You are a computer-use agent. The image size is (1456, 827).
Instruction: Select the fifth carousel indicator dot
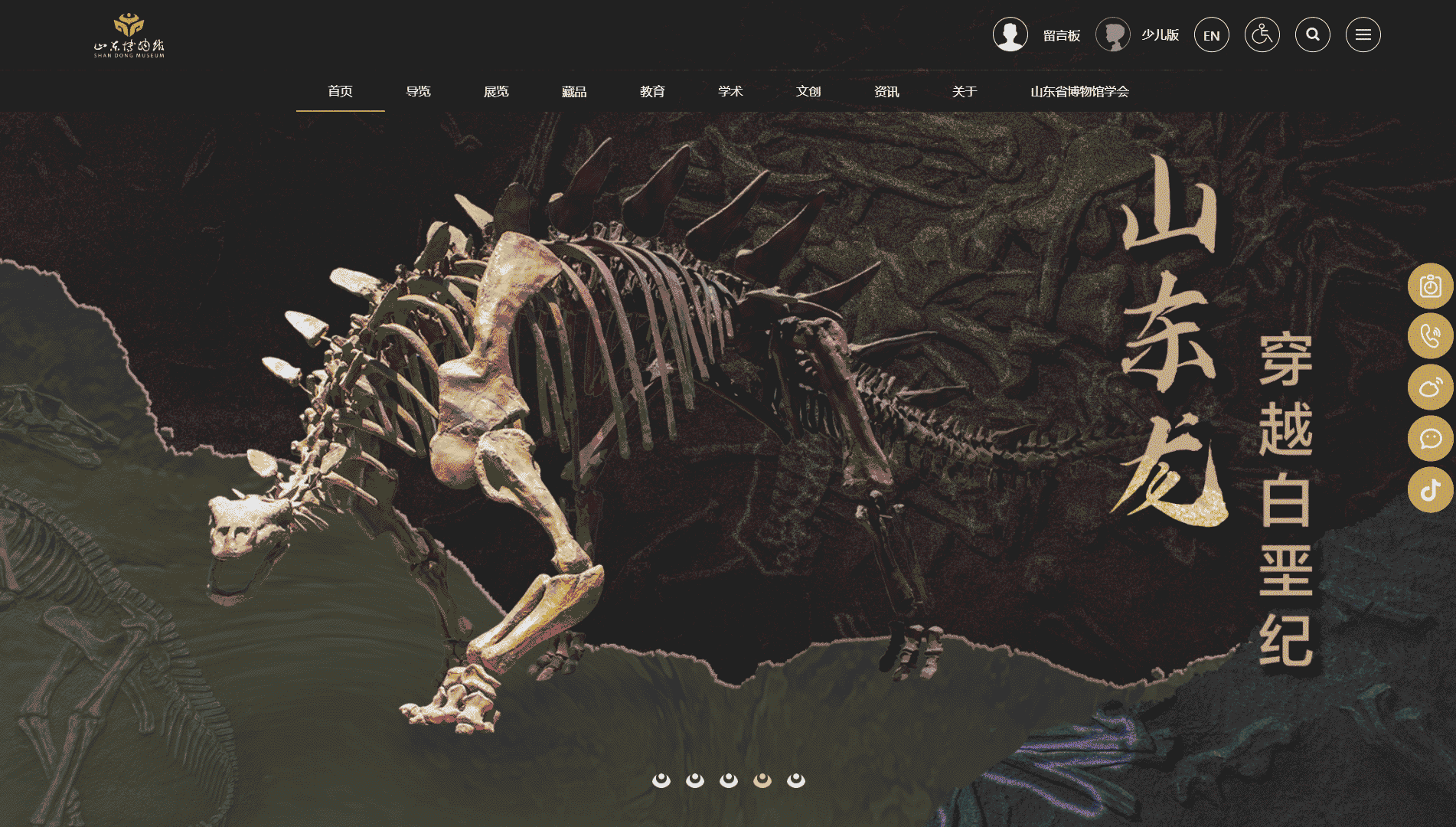[x=796, y=780]
